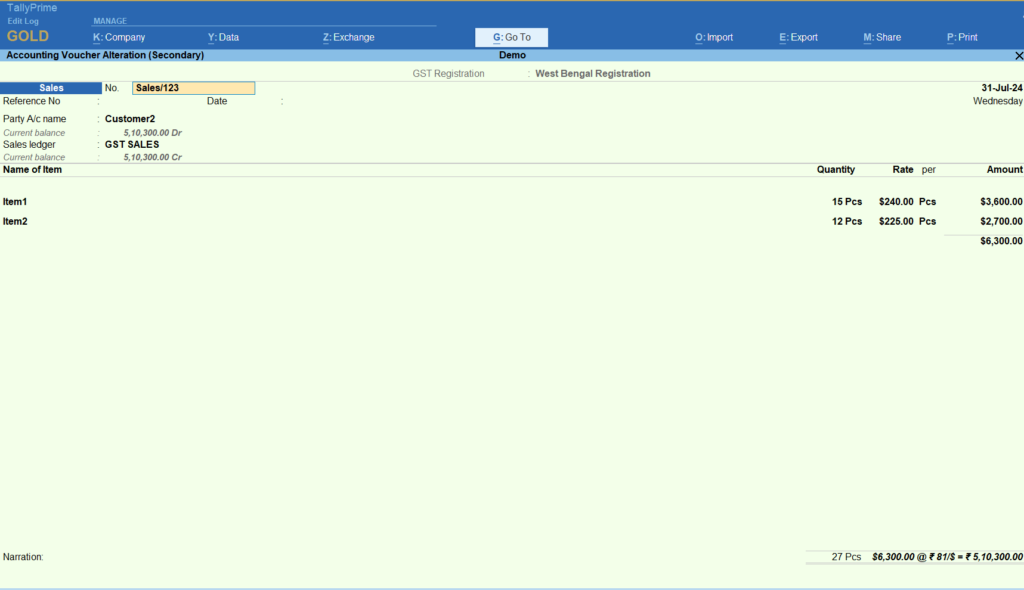Select the Sales voucher type header
The width and height of the screenshot is (1024, 590).
(x=50, y=87)
